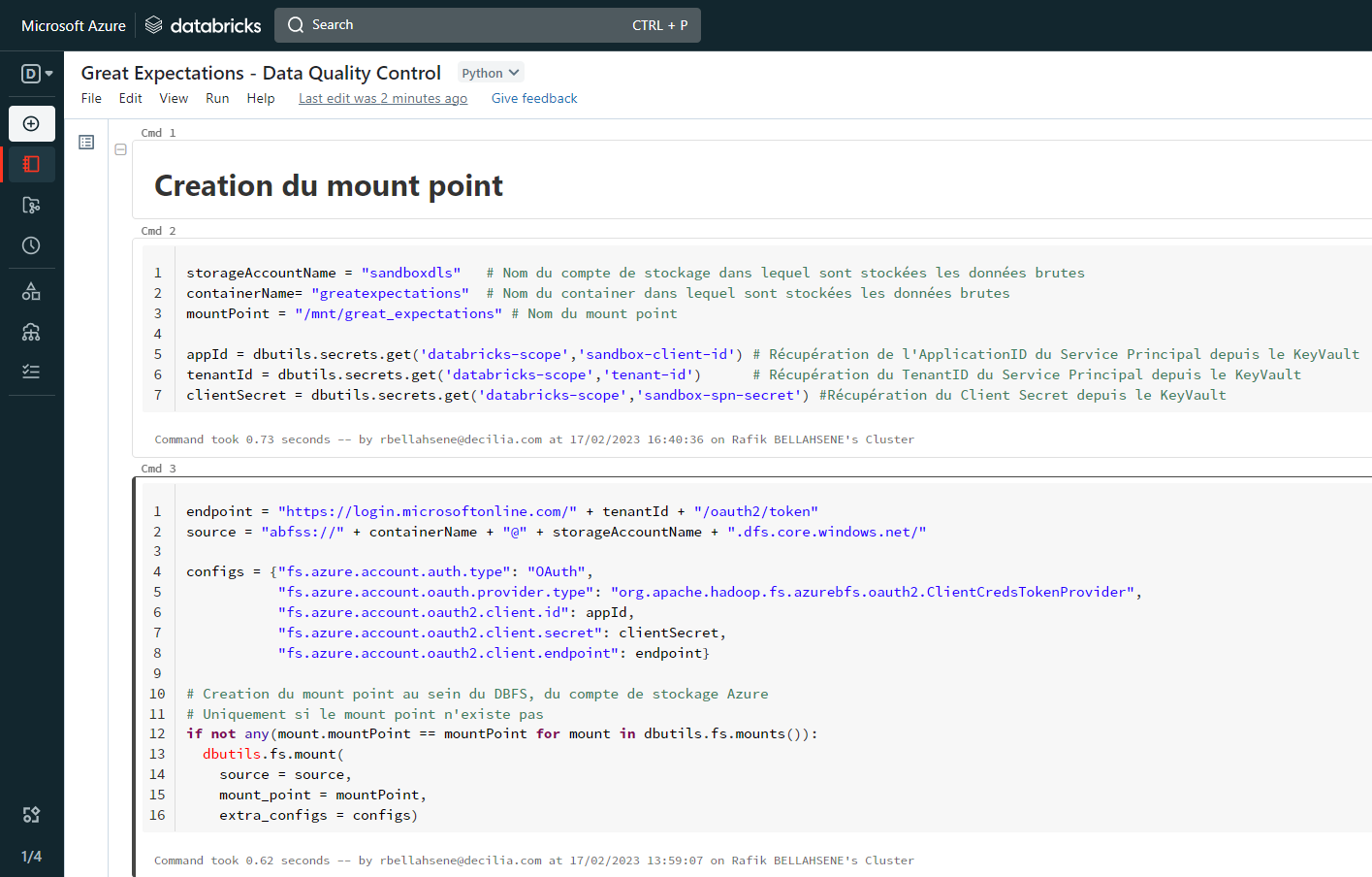This screenshot has width=1372, height=877.
Task: Open the Partner Connect icon near sidebar bottom
Action: point(32,815)
